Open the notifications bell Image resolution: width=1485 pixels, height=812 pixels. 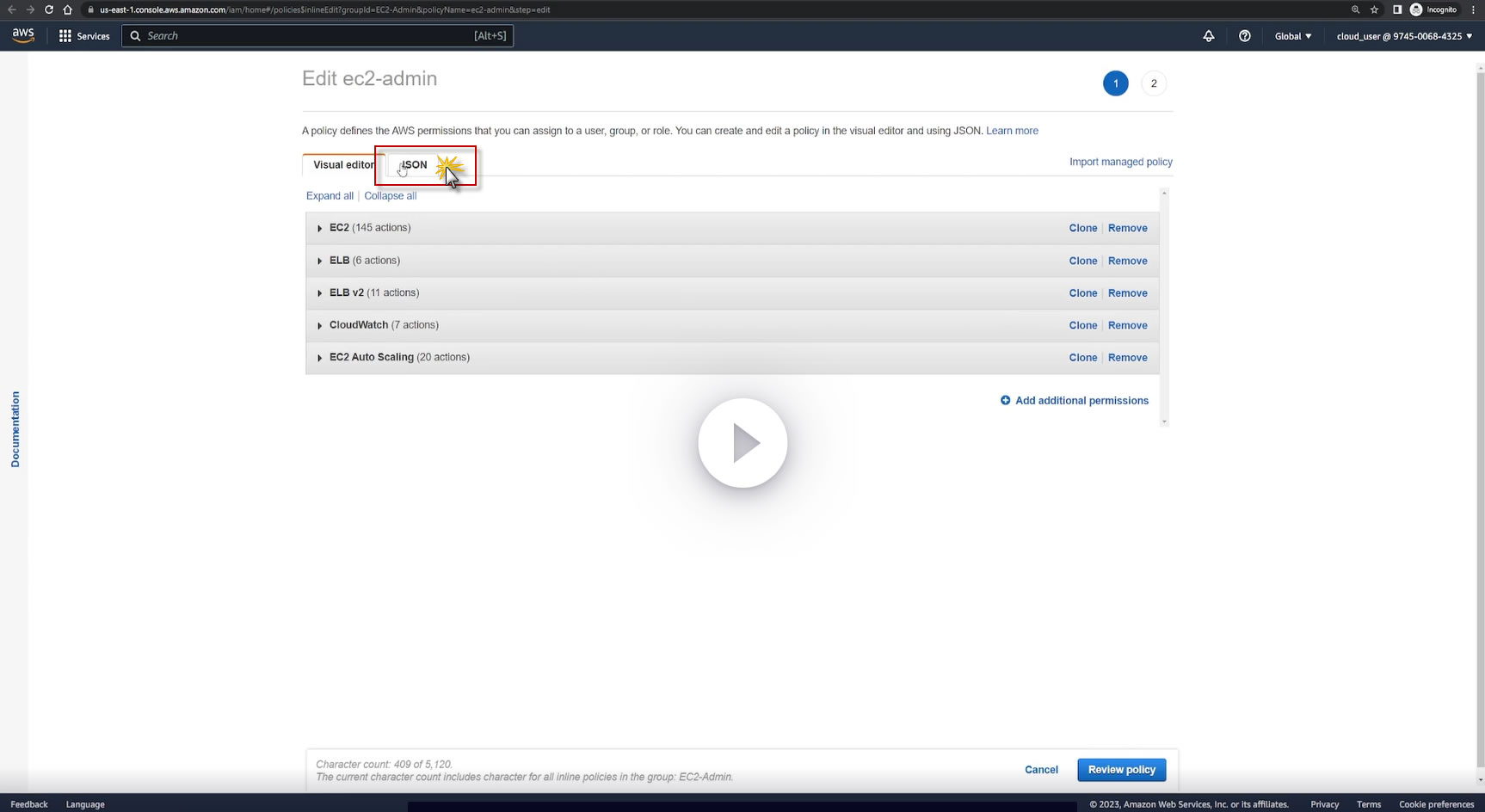1209,36
